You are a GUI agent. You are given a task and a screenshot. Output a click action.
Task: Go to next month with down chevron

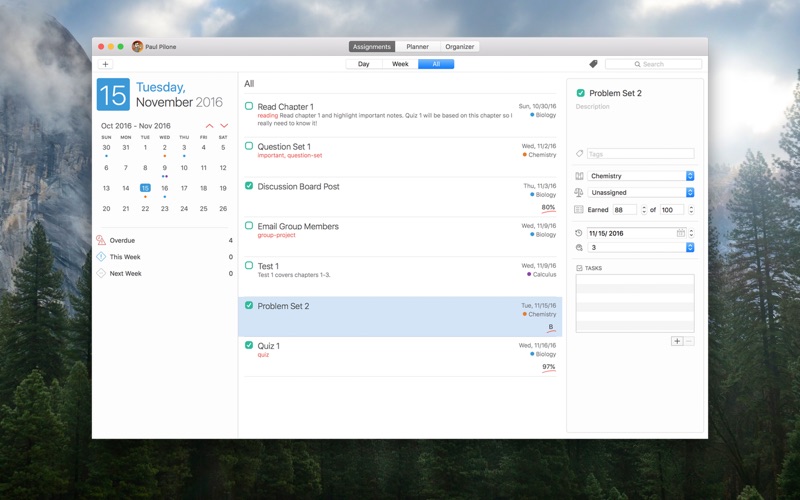pos(224,126)
